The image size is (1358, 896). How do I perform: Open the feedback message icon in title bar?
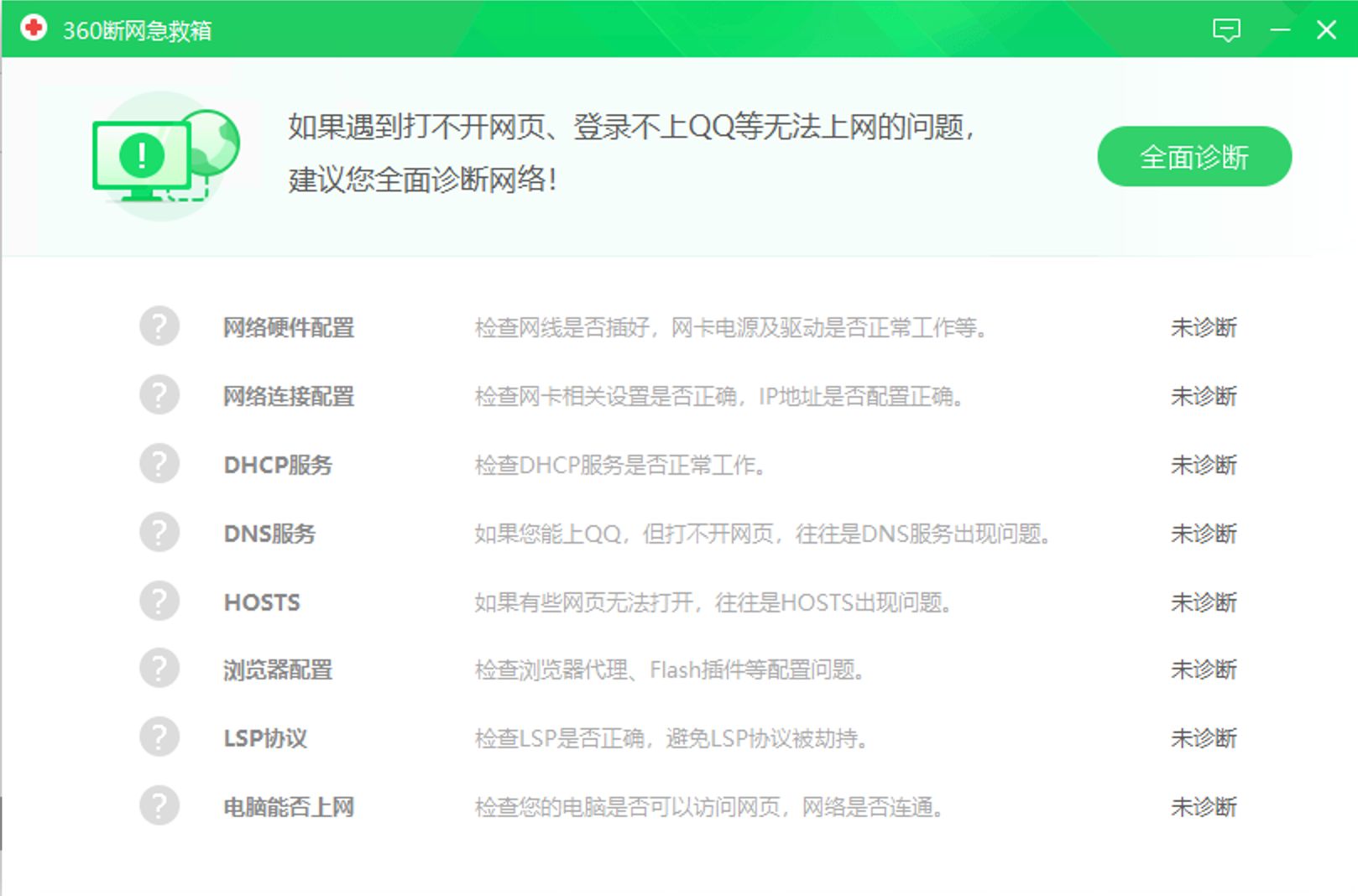click(x=1228, y=29)
